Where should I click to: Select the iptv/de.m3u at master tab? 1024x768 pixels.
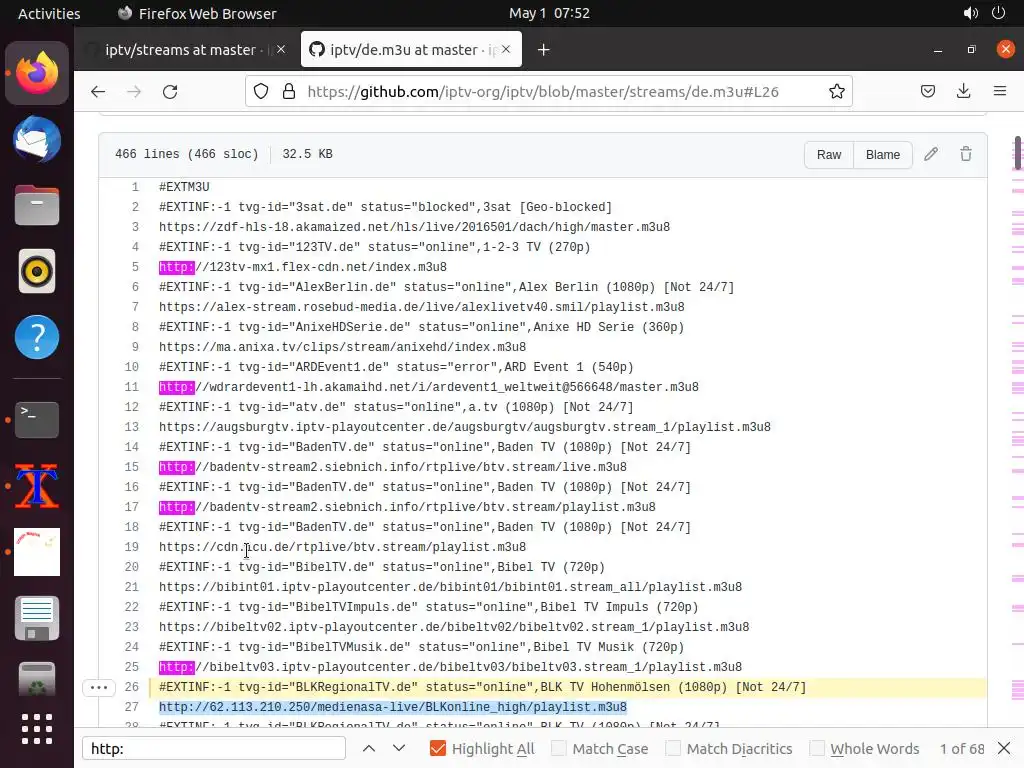(x=411, y=50)
